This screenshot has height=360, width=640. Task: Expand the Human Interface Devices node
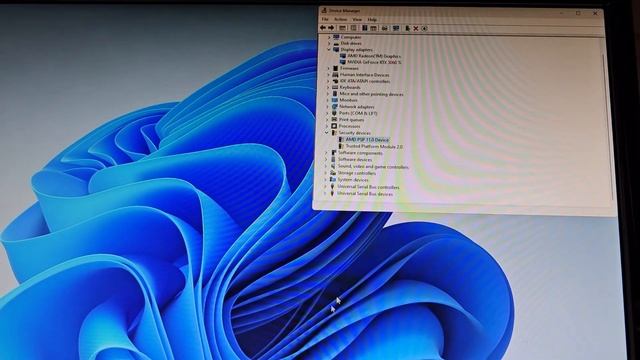point(328,75)
